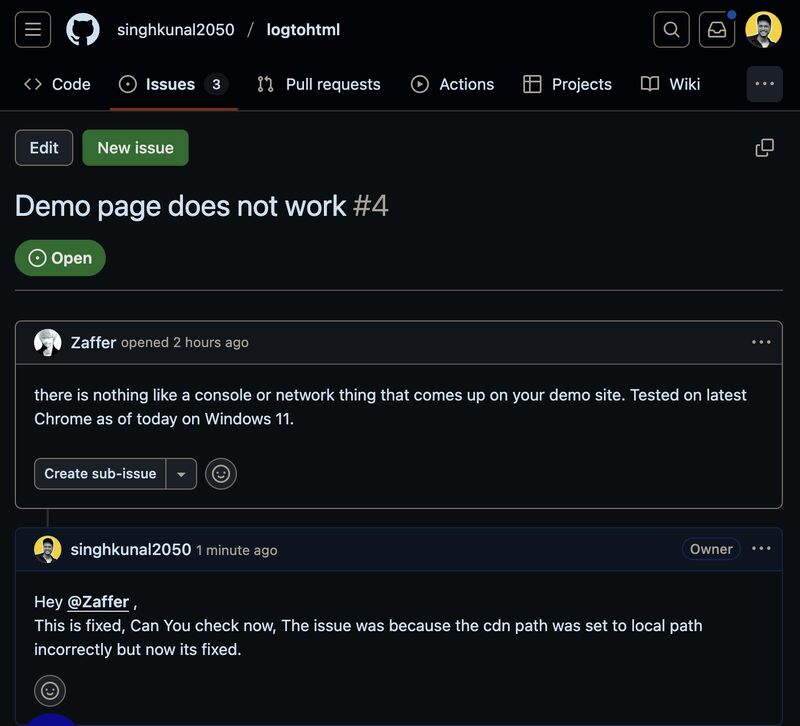The width and height of the screenshot is (800, 726).
Task: Open notifications inbox icon
Action: 716,30
